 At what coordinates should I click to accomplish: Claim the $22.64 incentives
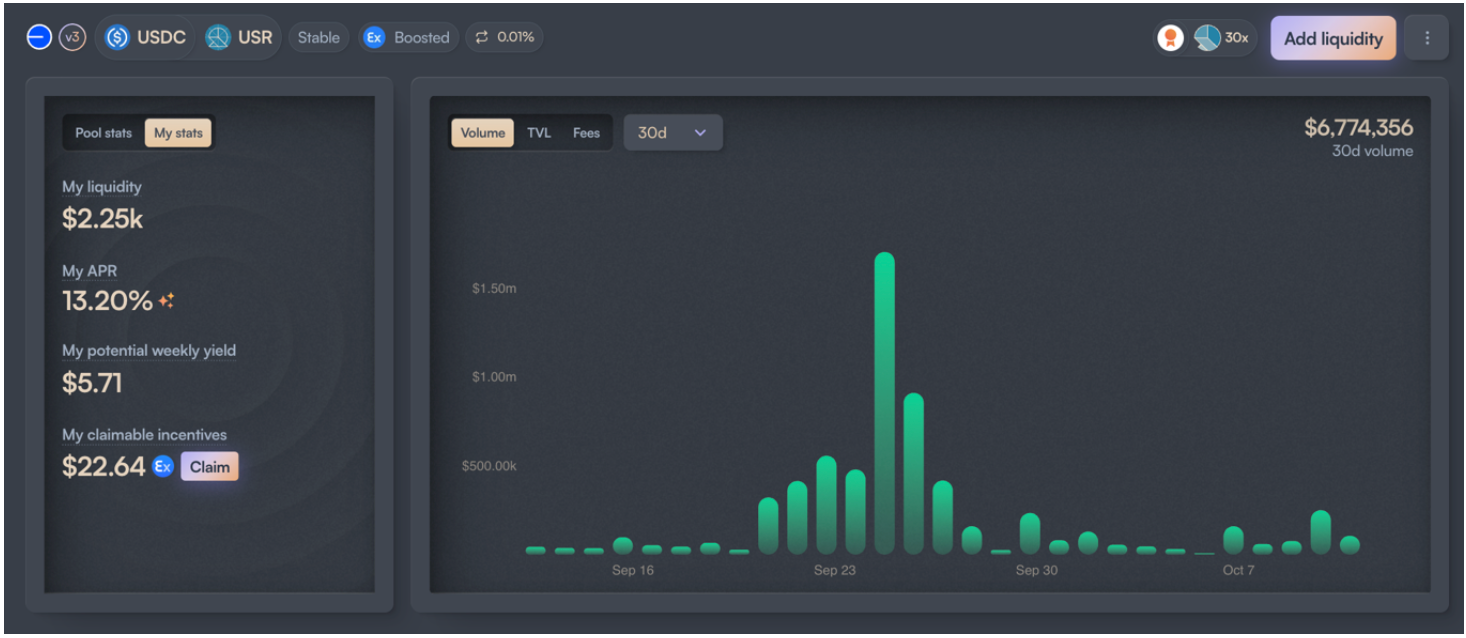[x=209, y=467]
